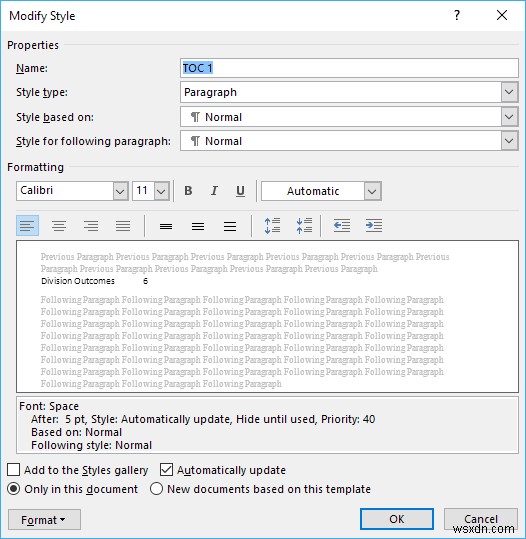The width and height of the screenshot is (526, 539).
Task: Open Style for following paragraph dropdown
Action: tap(509, 141)
